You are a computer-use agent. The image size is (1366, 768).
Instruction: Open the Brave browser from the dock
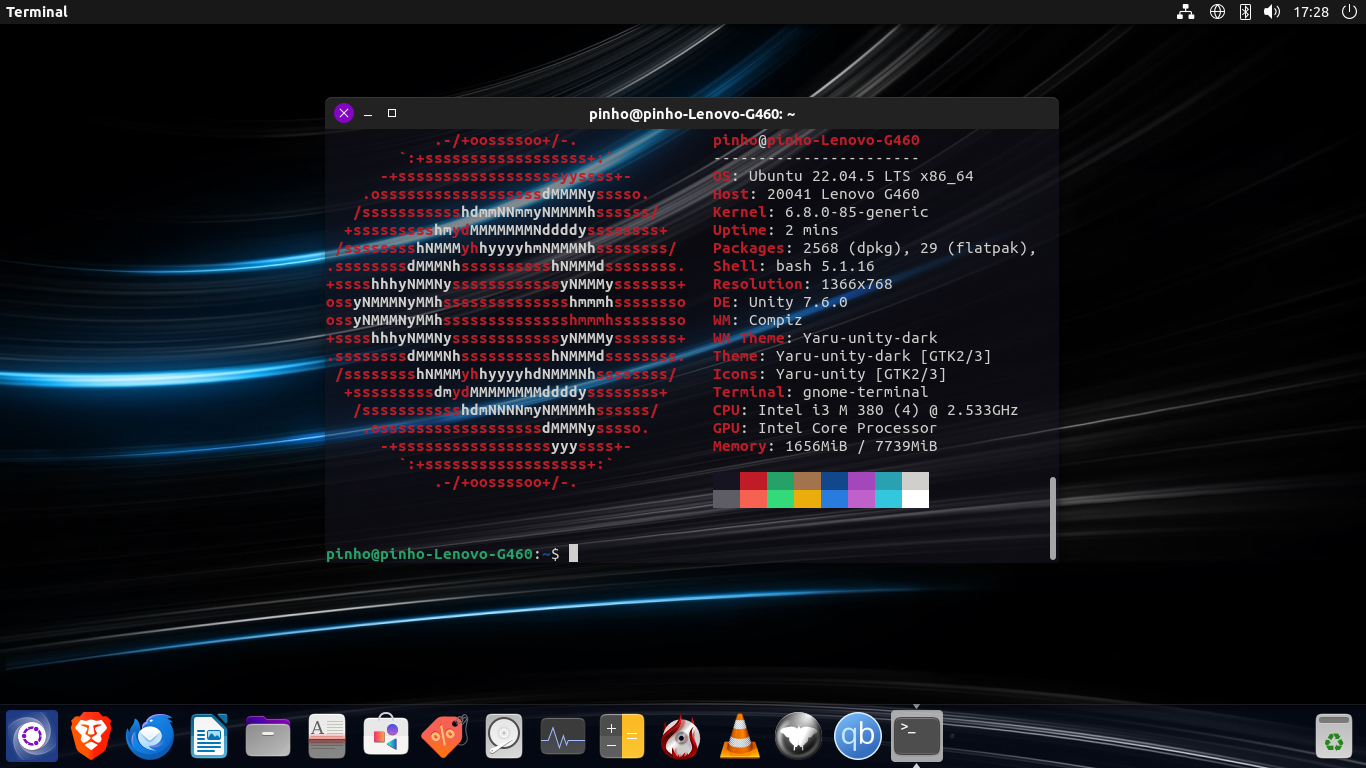click(x=91, y=737)
